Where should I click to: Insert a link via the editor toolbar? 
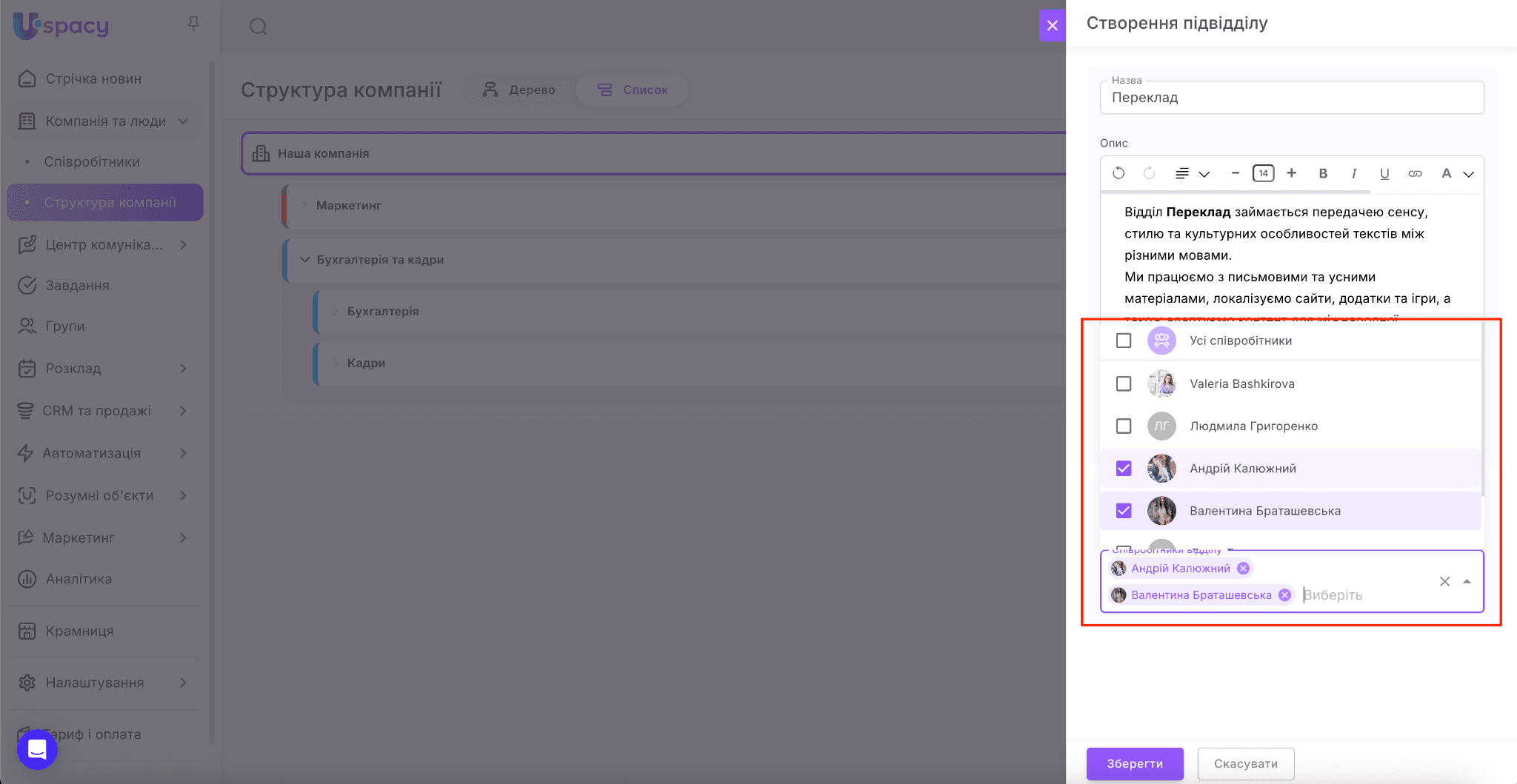coord(1415,173)
